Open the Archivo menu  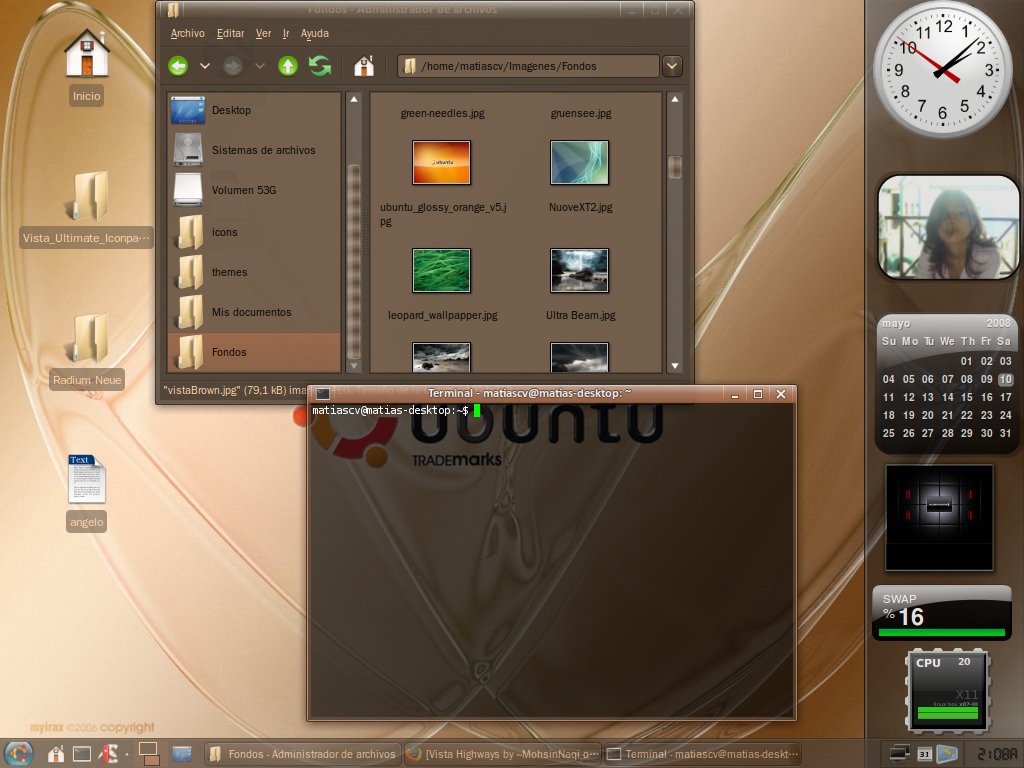coord(187,33)
